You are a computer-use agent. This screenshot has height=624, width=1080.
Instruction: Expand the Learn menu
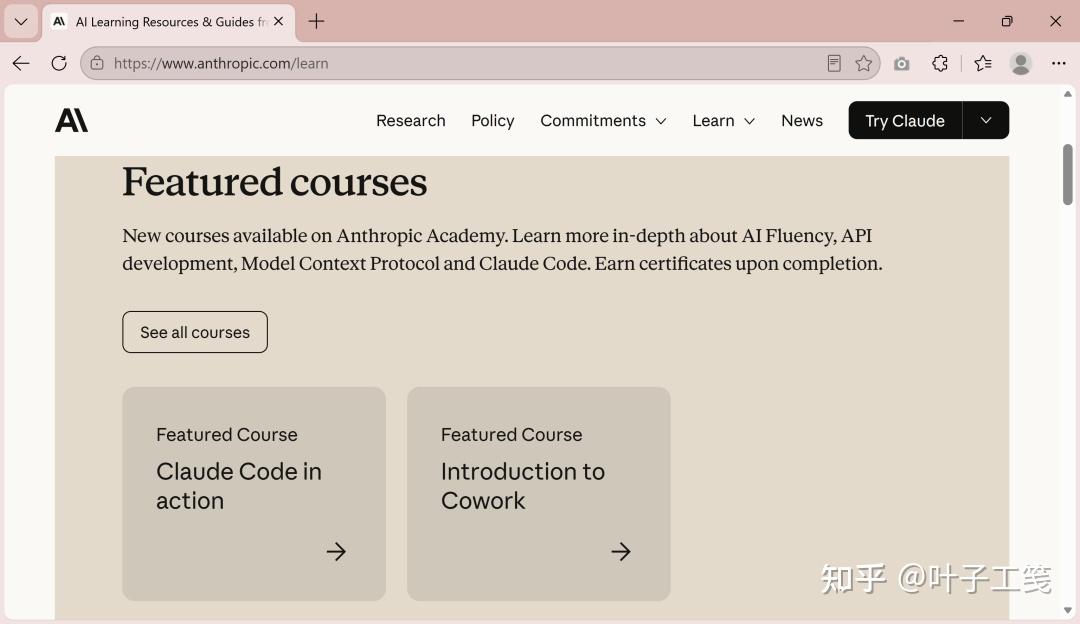724,121
